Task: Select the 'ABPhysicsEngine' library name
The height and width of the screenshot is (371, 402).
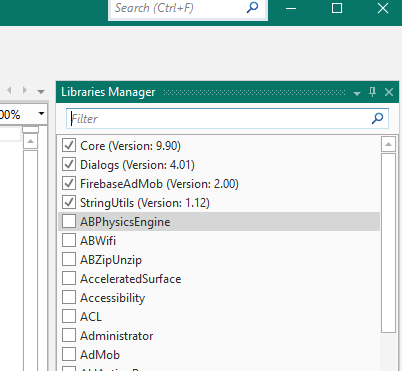Action: [125, 222]
